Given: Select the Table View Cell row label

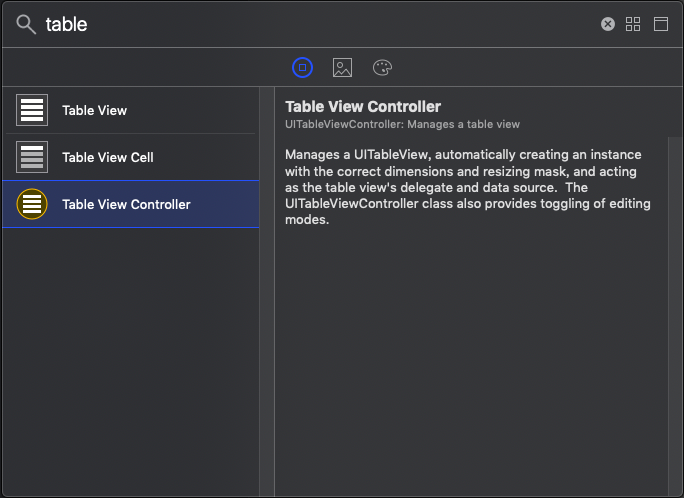Looking at the screenshot, I should point(107,157).
